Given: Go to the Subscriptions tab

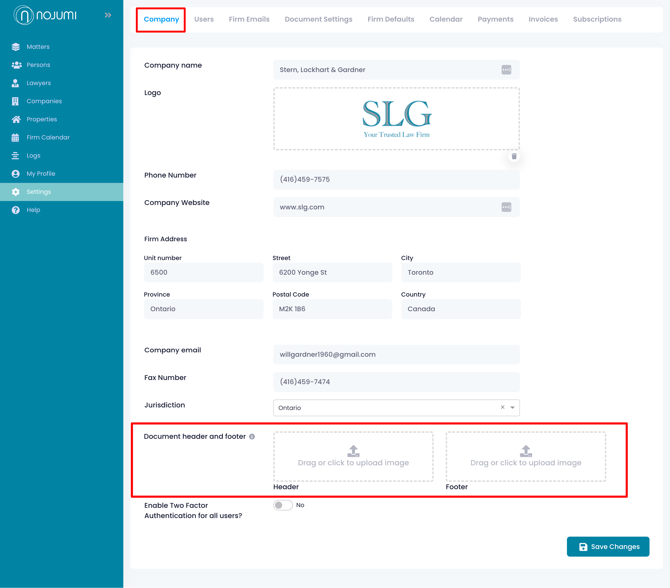Looking at the screenshot, I should tap(597, 19).
